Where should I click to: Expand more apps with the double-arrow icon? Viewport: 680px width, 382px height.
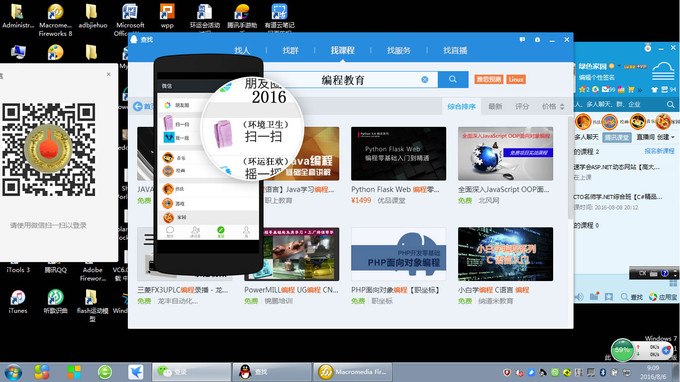pyautogui.click(x=640, y=90)
